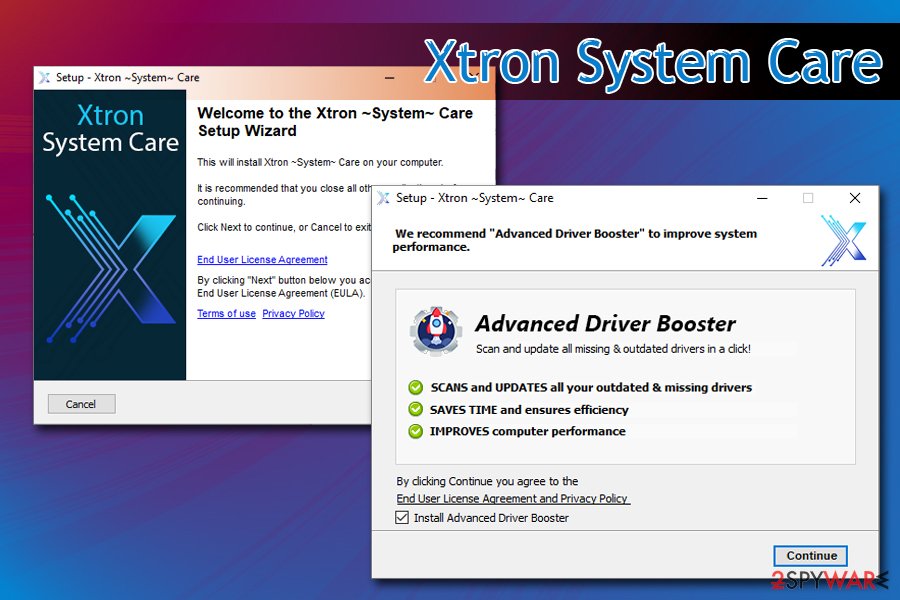Screen dimensions: 900x600
Task: Click the Xtron X logo in front dialog header
Action: click(x=843, y=241)
